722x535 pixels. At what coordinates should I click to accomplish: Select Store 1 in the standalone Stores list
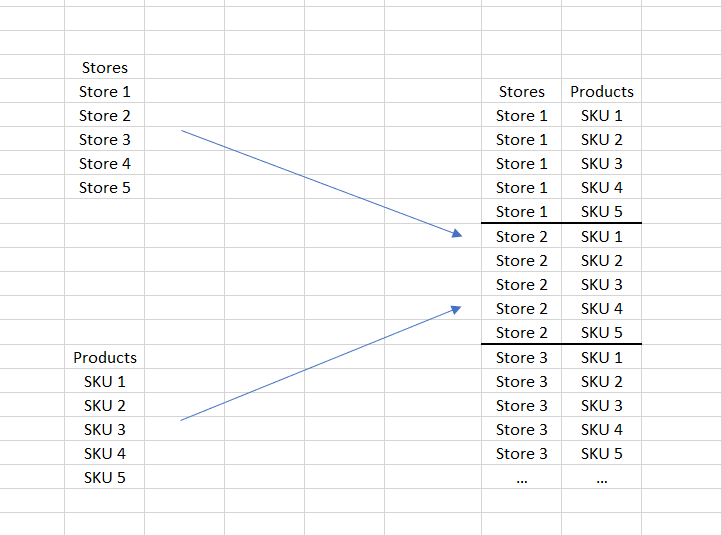(105, 92)
